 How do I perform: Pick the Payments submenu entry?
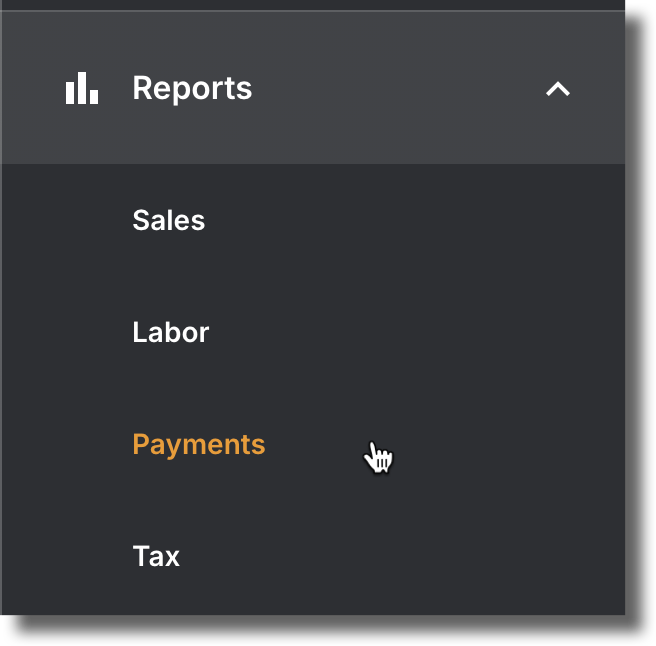pos(199,444)
